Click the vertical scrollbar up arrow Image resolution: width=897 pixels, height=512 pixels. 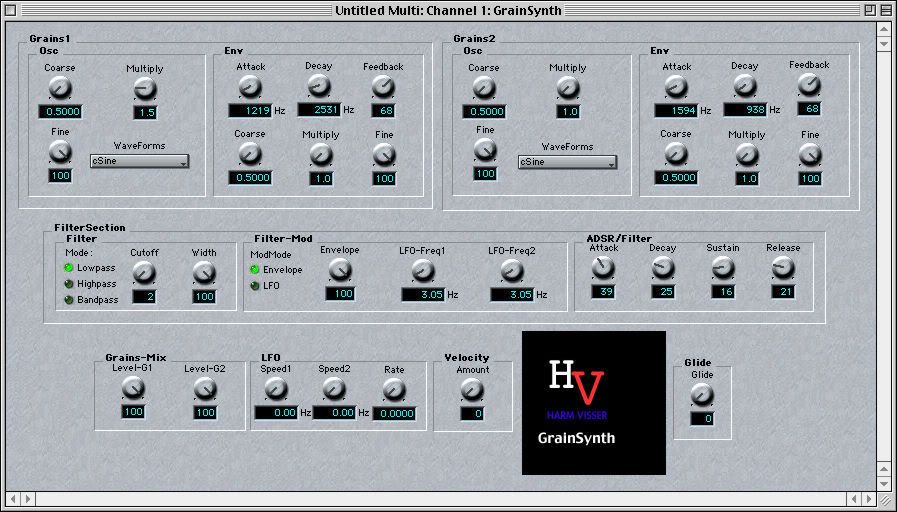[x=884, y=28]
